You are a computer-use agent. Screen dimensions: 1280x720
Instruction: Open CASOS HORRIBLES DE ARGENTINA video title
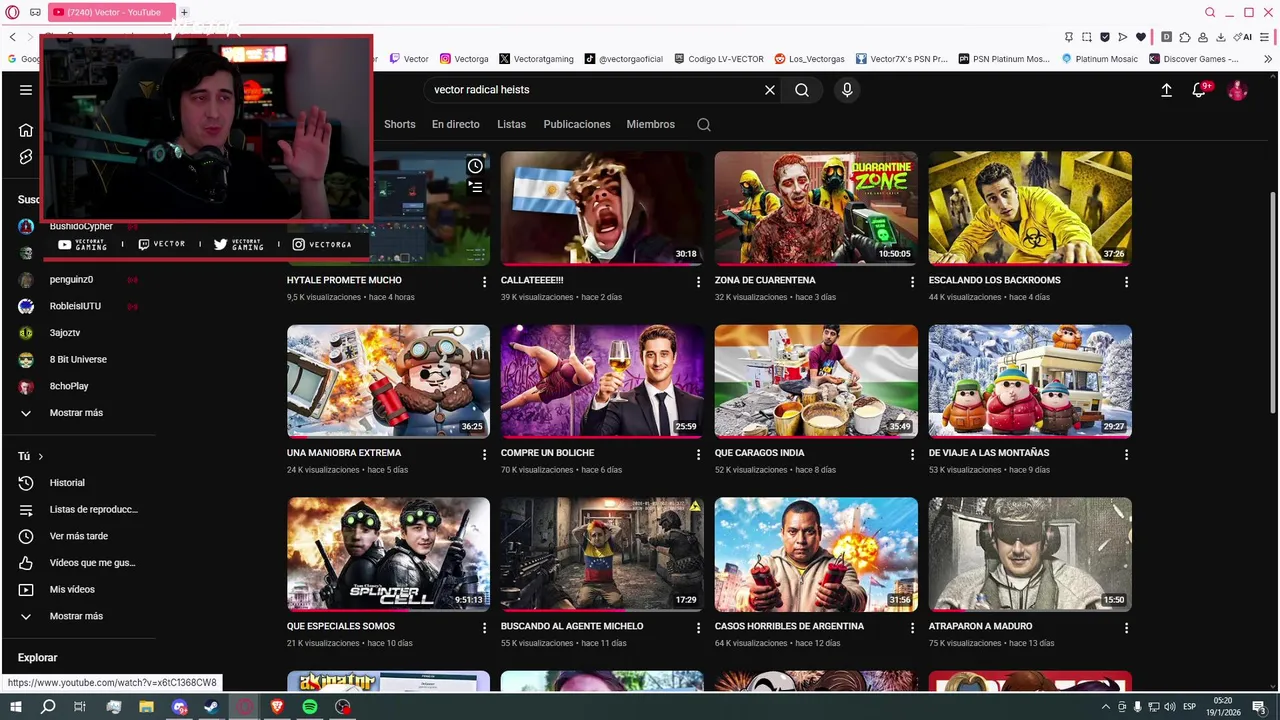[x=789, y=627]
